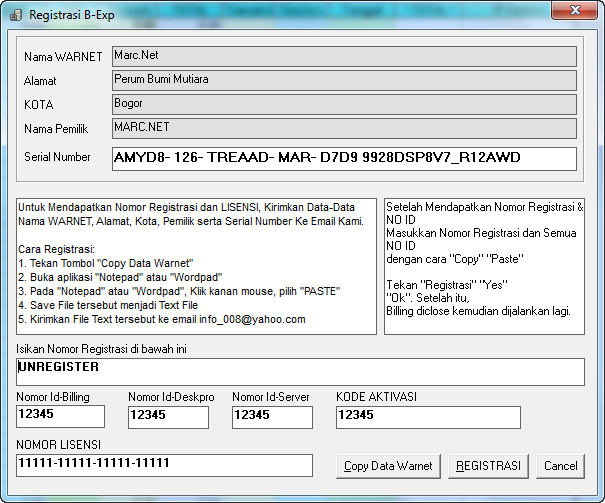Click the 'Nama WARNET' label

coord(63,57)
